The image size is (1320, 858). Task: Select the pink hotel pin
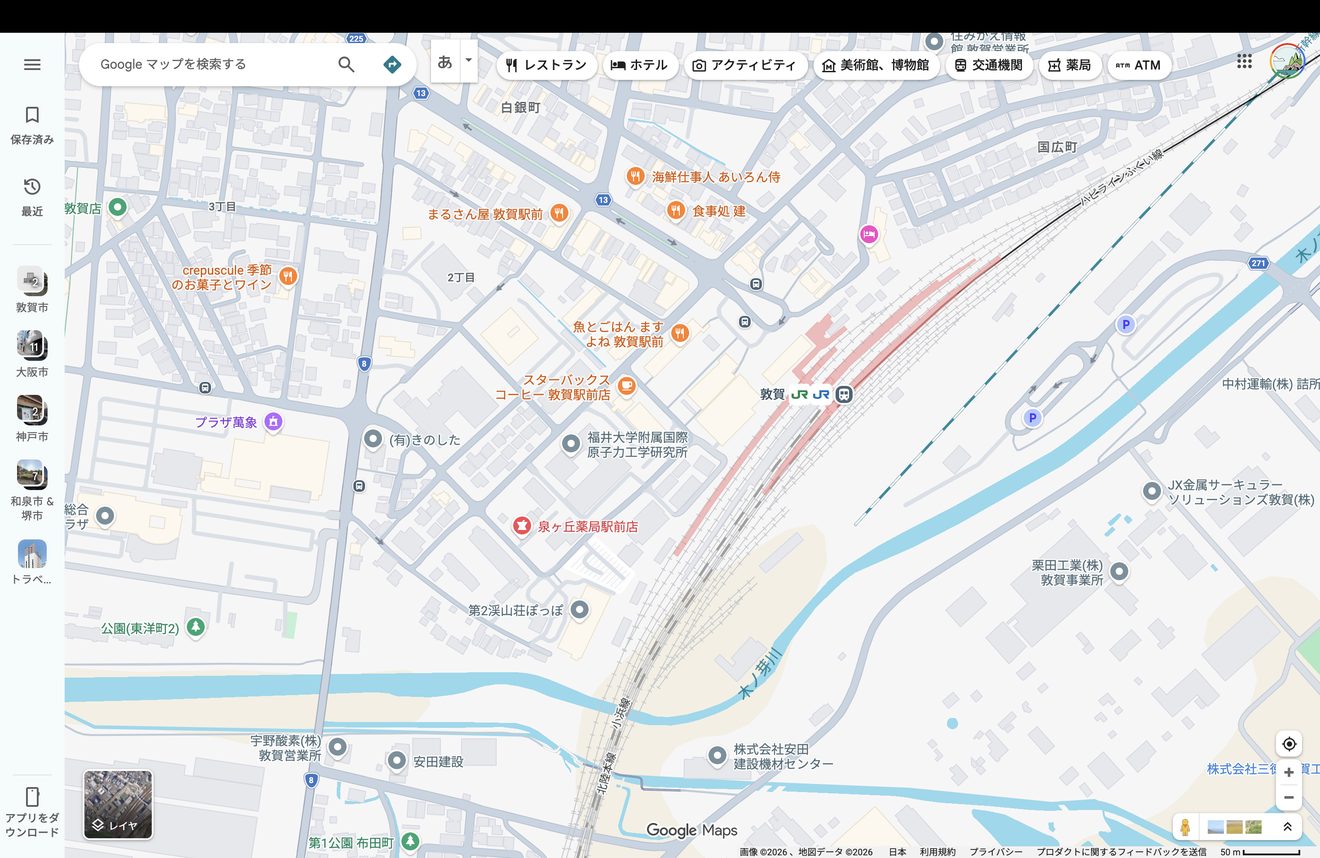pos(869,234)
